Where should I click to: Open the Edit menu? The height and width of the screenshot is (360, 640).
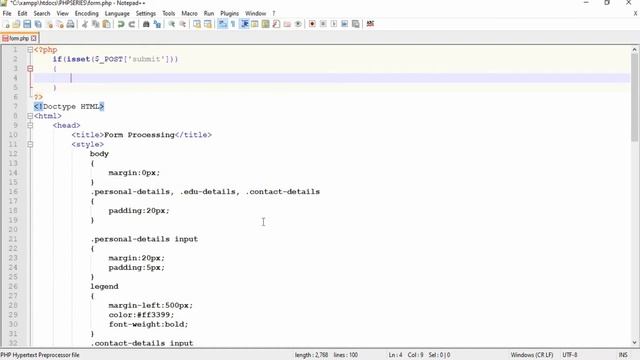pyautogui.click(x=22, y=13)
